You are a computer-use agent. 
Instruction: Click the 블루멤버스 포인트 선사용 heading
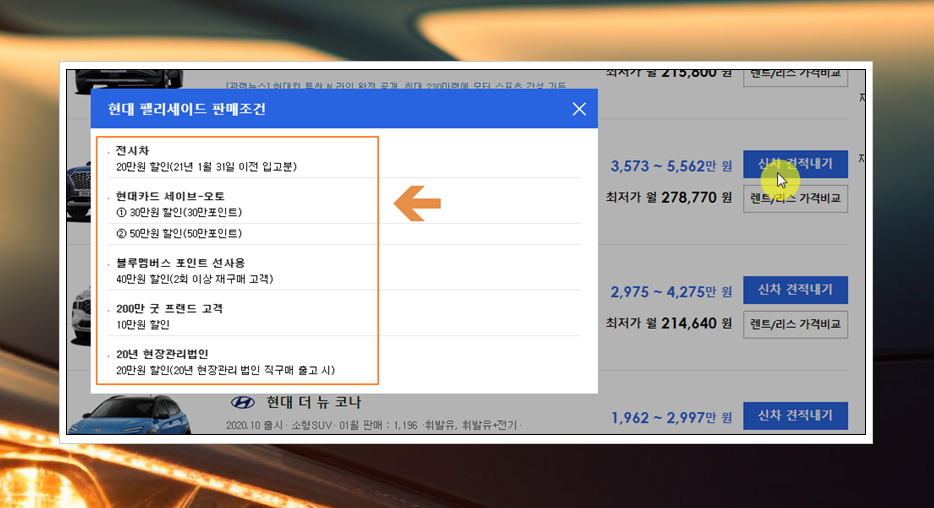(180, 263)
